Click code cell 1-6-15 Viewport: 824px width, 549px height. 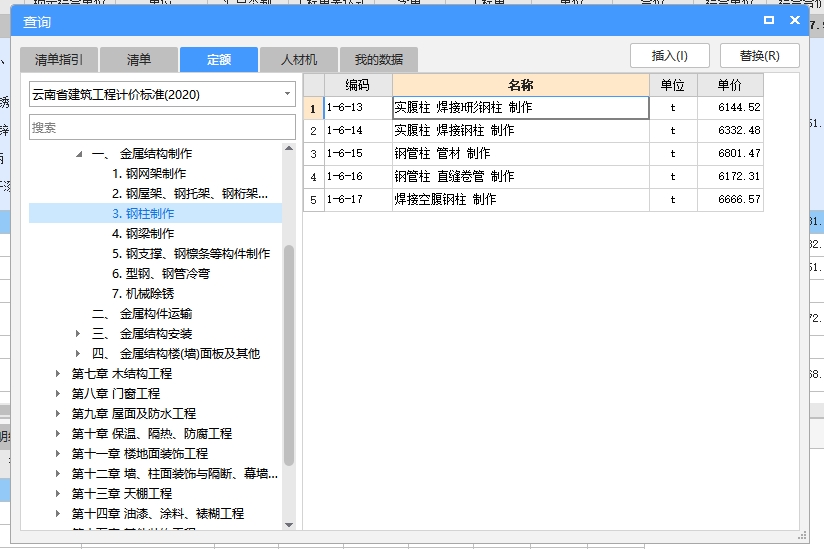358,154
